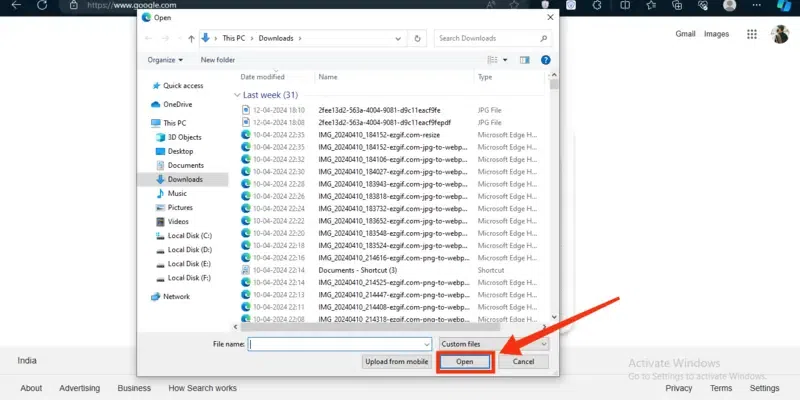
Task: Open the 3D Objects folder
Action: 179,137
